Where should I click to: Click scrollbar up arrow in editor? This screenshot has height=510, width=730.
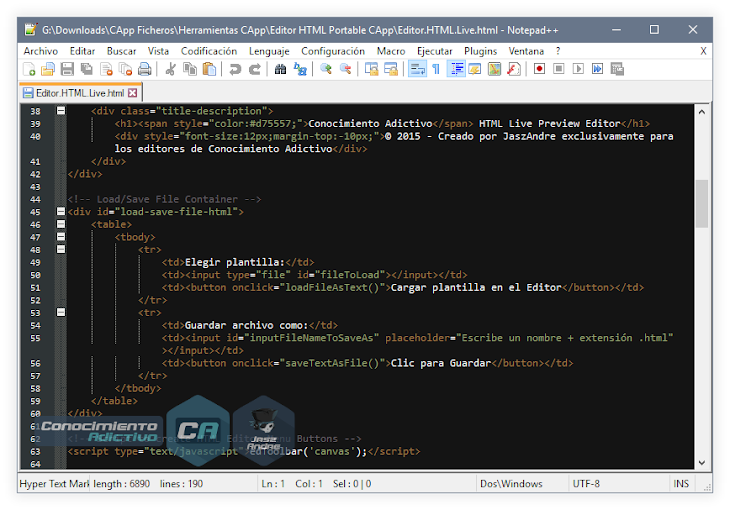pos(702,112)
